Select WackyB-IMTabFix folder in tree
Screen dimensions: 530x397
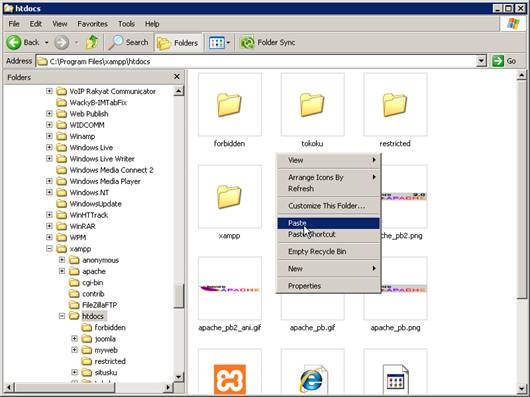tap(98, 103)
